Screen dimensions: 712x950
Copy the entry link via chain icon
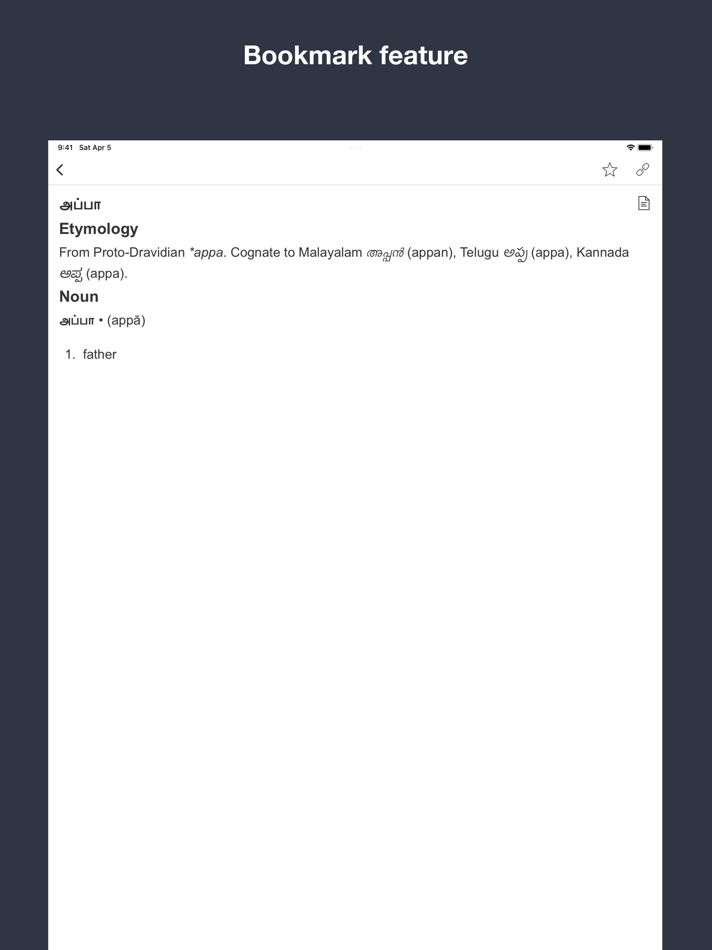[643, 170]
